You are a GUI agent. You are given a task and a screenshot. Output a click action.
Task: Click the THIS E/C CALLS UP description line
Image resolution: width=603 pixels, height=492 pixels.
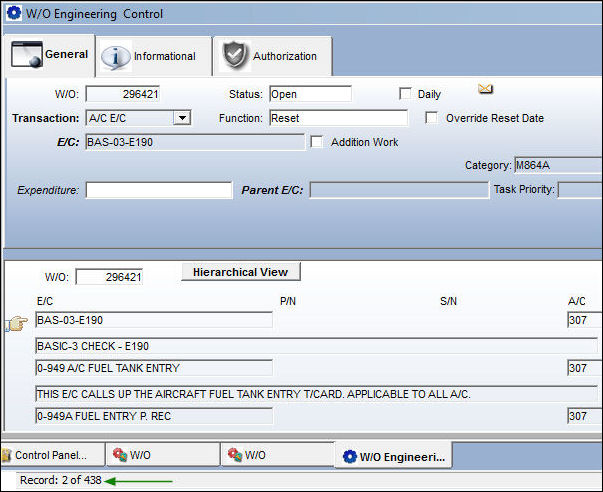pyautogui.click(x=316, y=394)
